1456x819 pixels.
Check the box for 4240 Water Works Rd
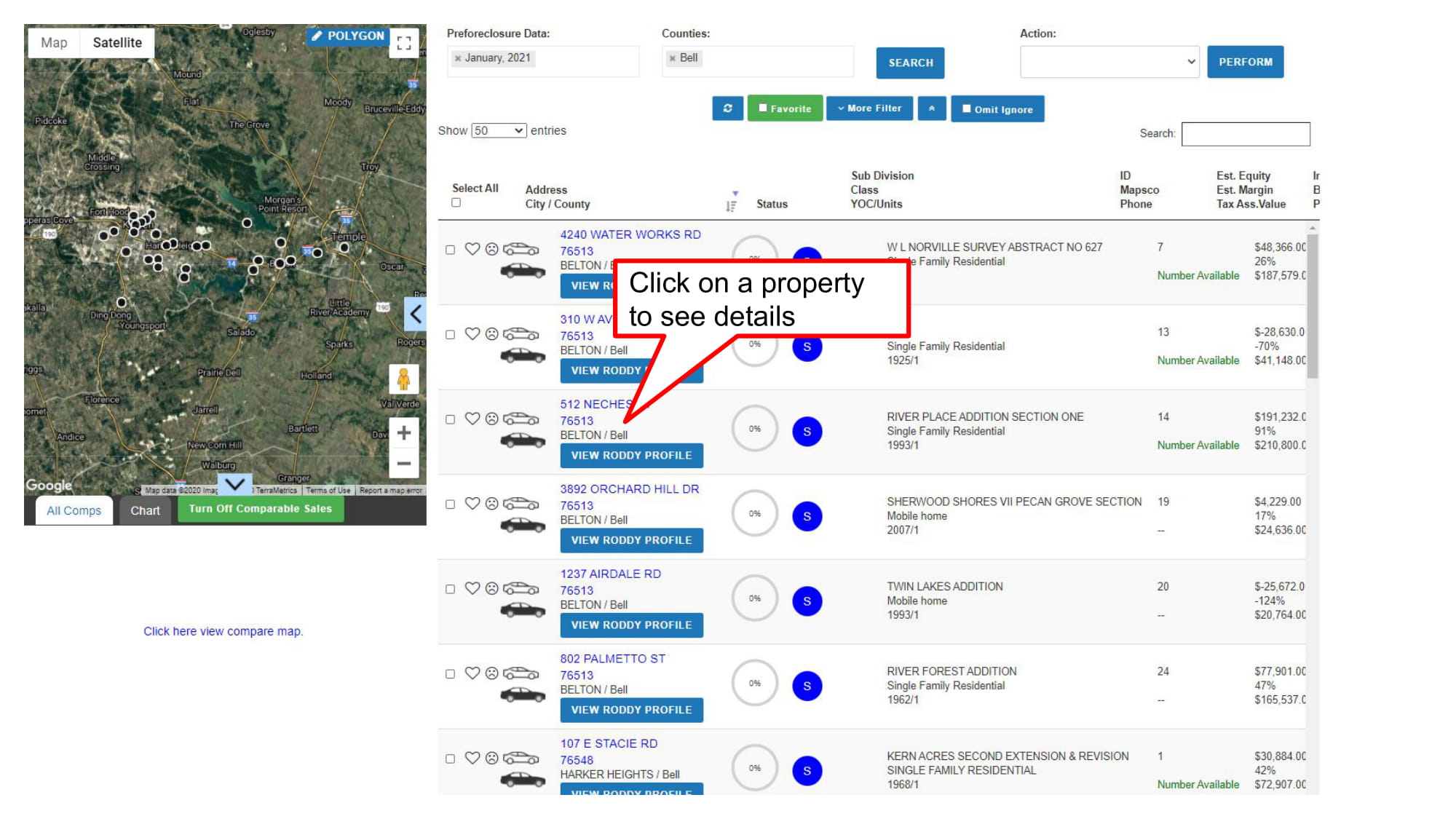point(450,250)
